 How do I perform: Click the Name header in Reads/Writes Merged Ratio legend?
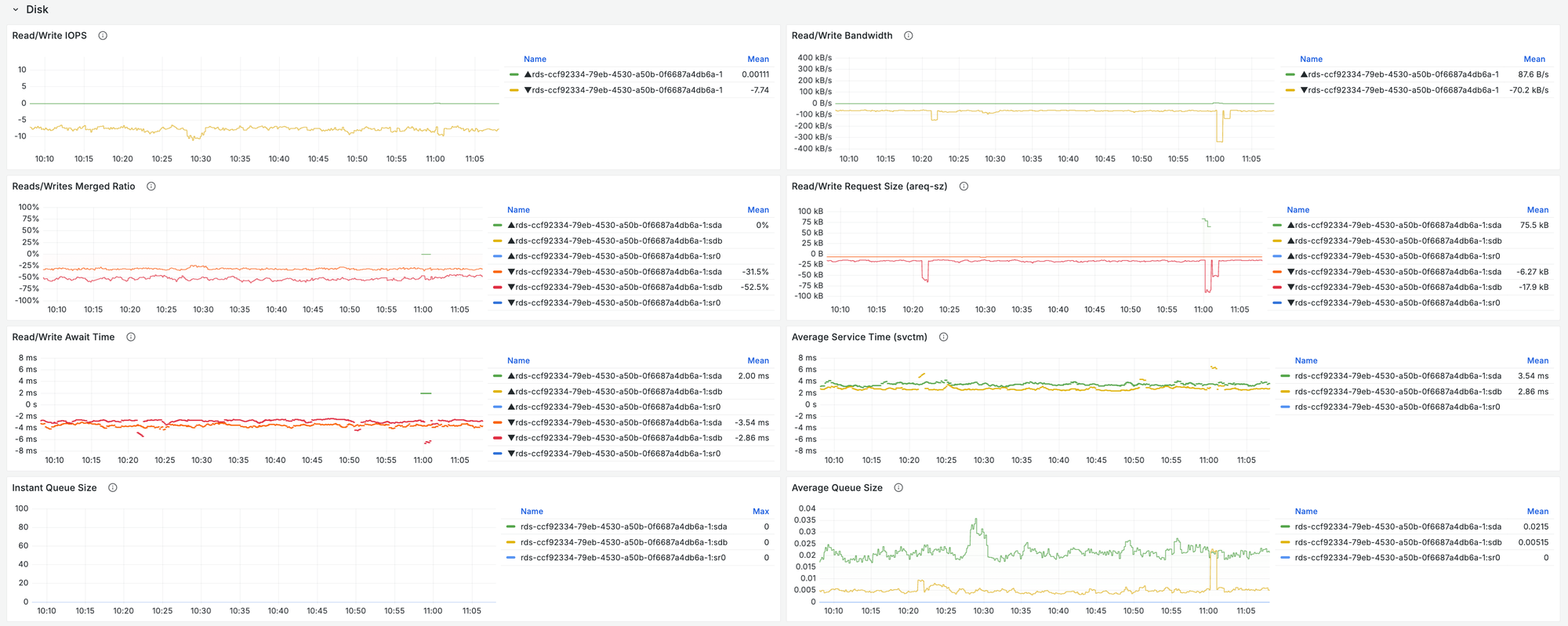click(x=518, y=210)
